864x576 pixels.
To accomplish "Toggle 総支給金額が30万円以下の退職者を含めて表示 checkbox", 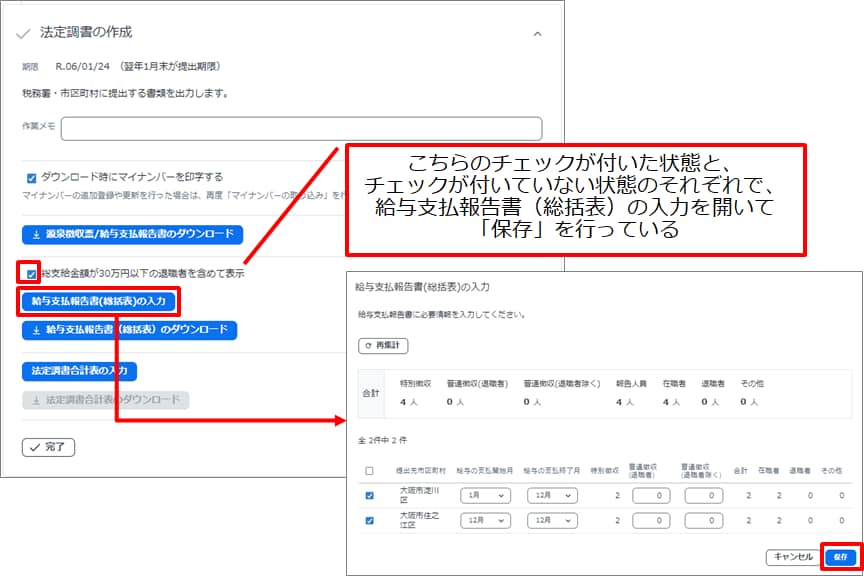I will click(32, 273).
